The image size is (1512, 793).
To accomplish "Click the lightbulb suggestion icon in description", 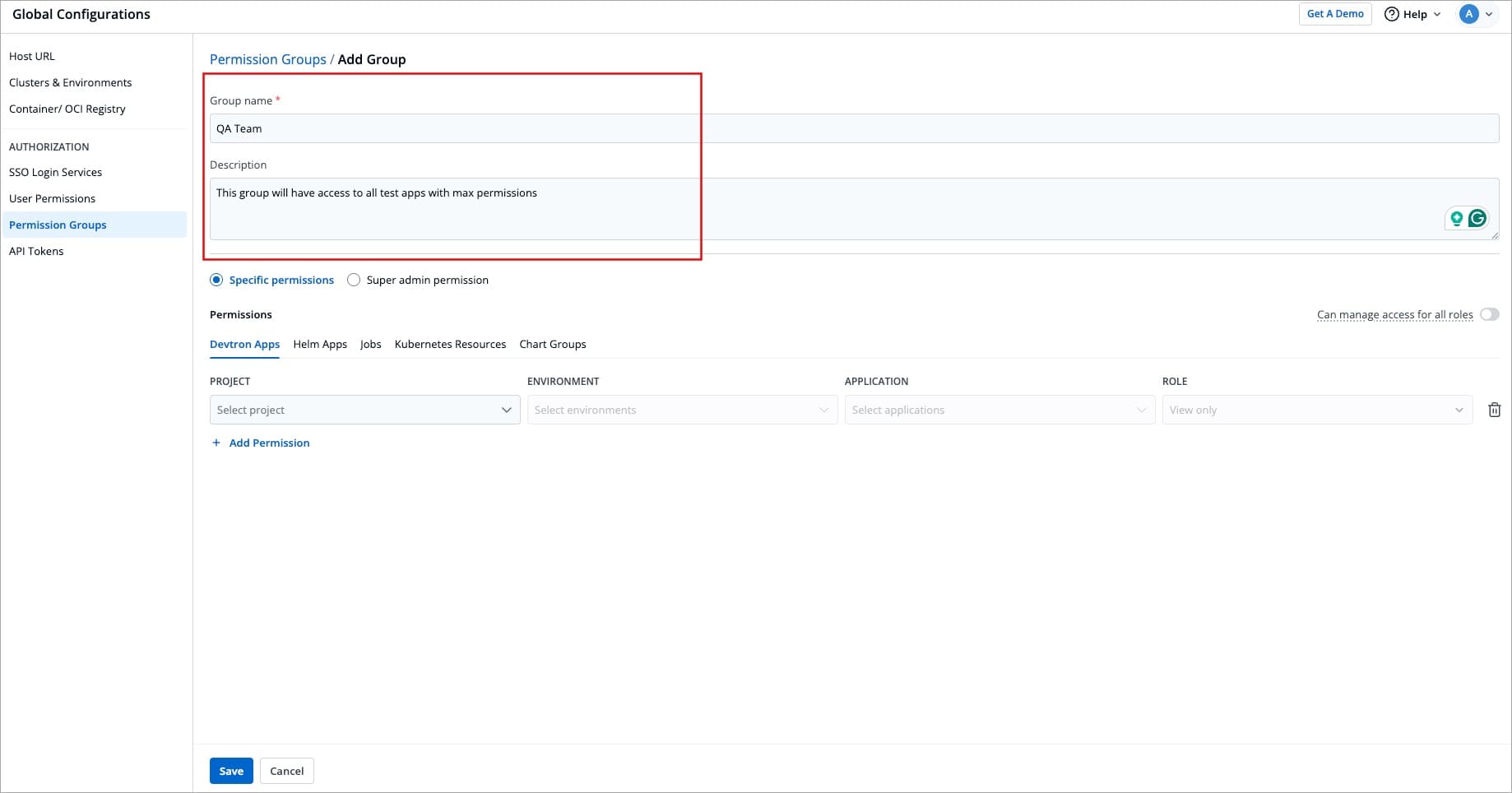I will (1457, 218).
